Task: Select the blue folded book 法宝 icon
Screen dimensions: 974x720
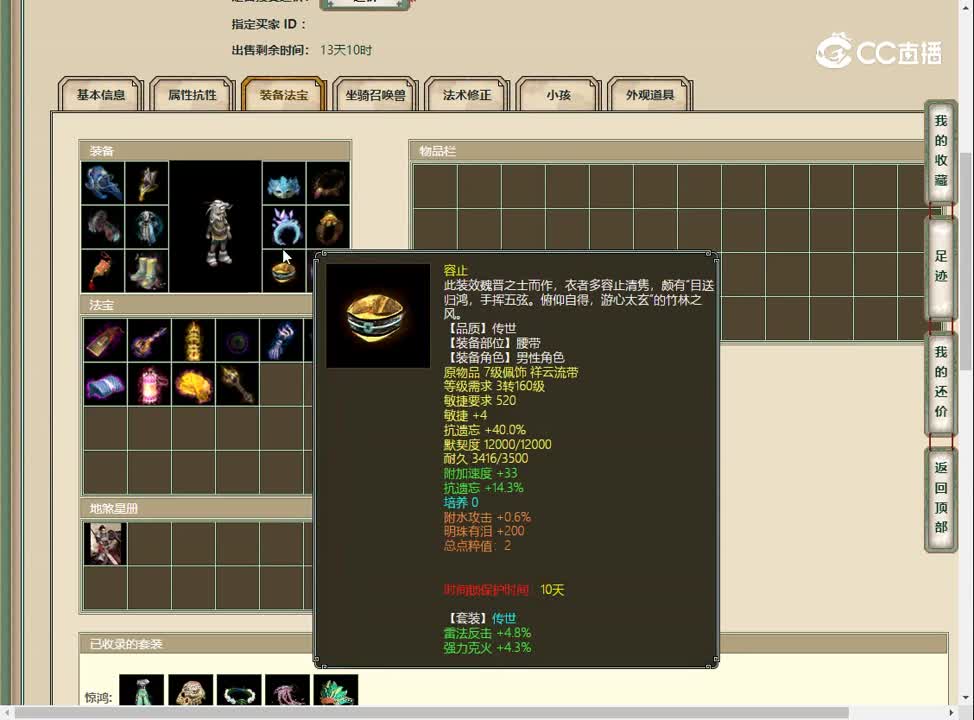Action: 105,385
